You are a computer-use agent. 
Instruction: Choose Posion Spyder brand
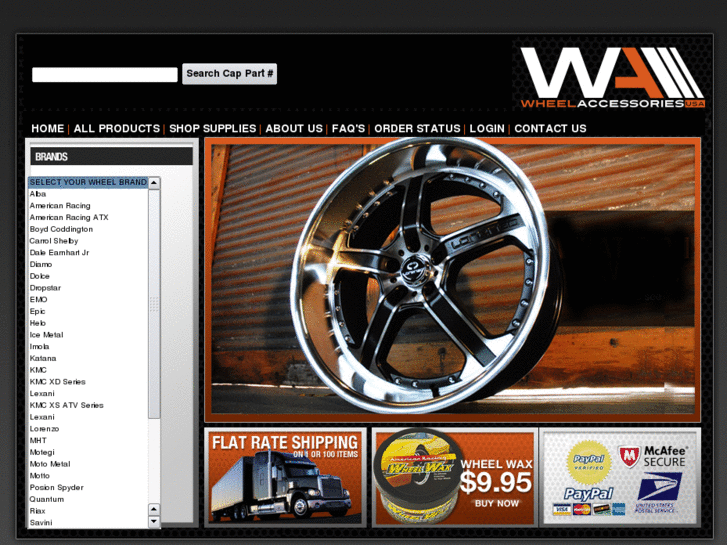coord(88,487)
